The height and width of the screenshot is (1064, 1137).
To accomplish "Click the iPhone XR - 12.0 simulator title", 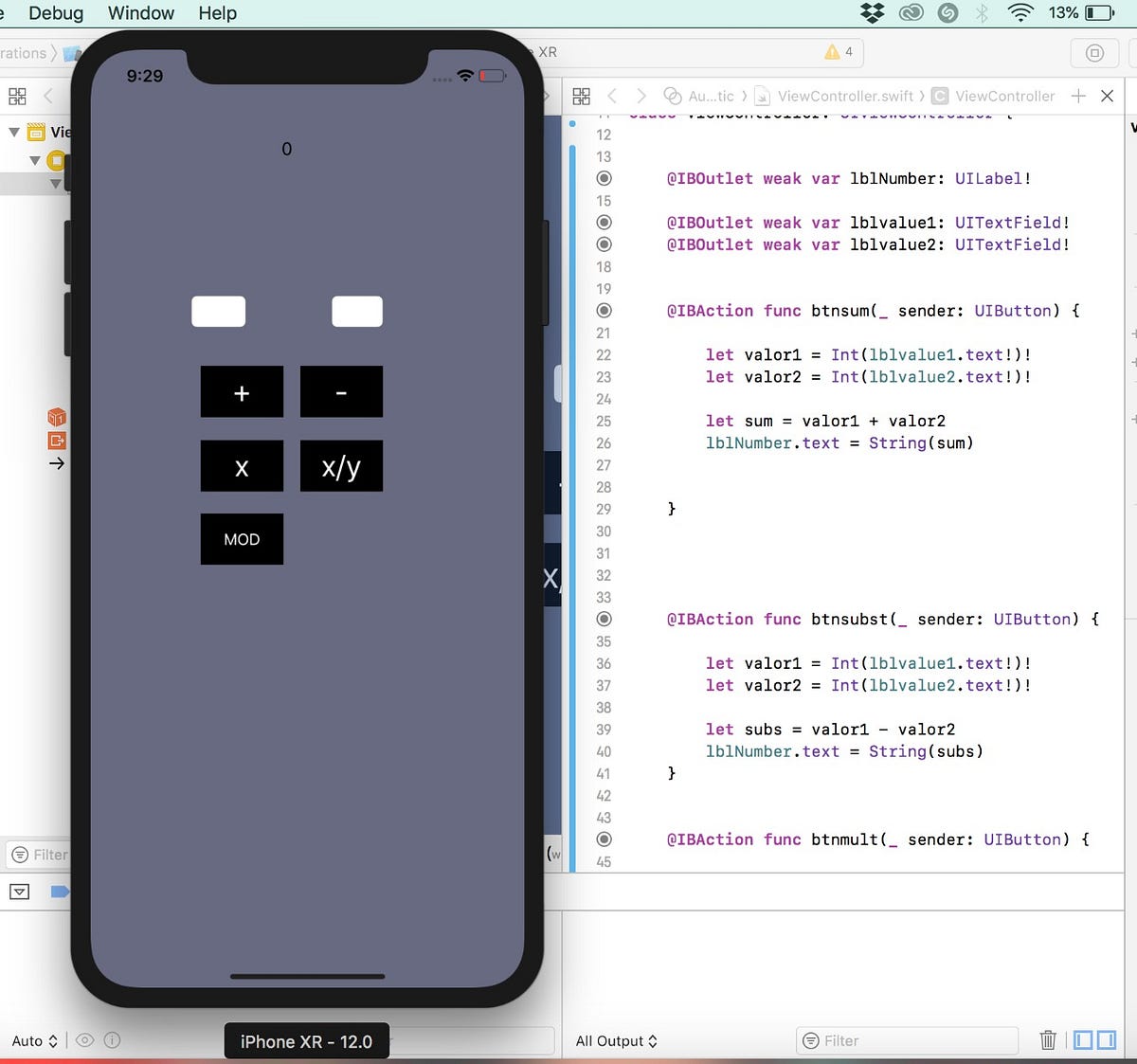I will 306,1041.
